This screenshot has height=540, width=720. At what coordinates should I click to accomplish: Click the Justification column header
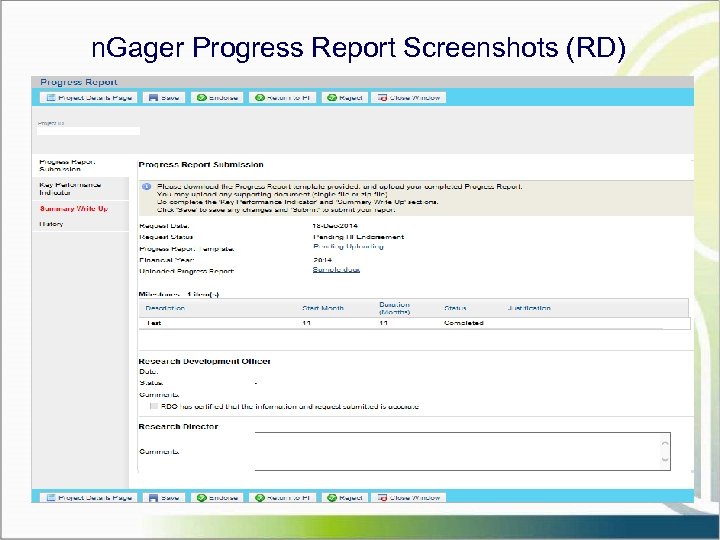click(529, 308)
